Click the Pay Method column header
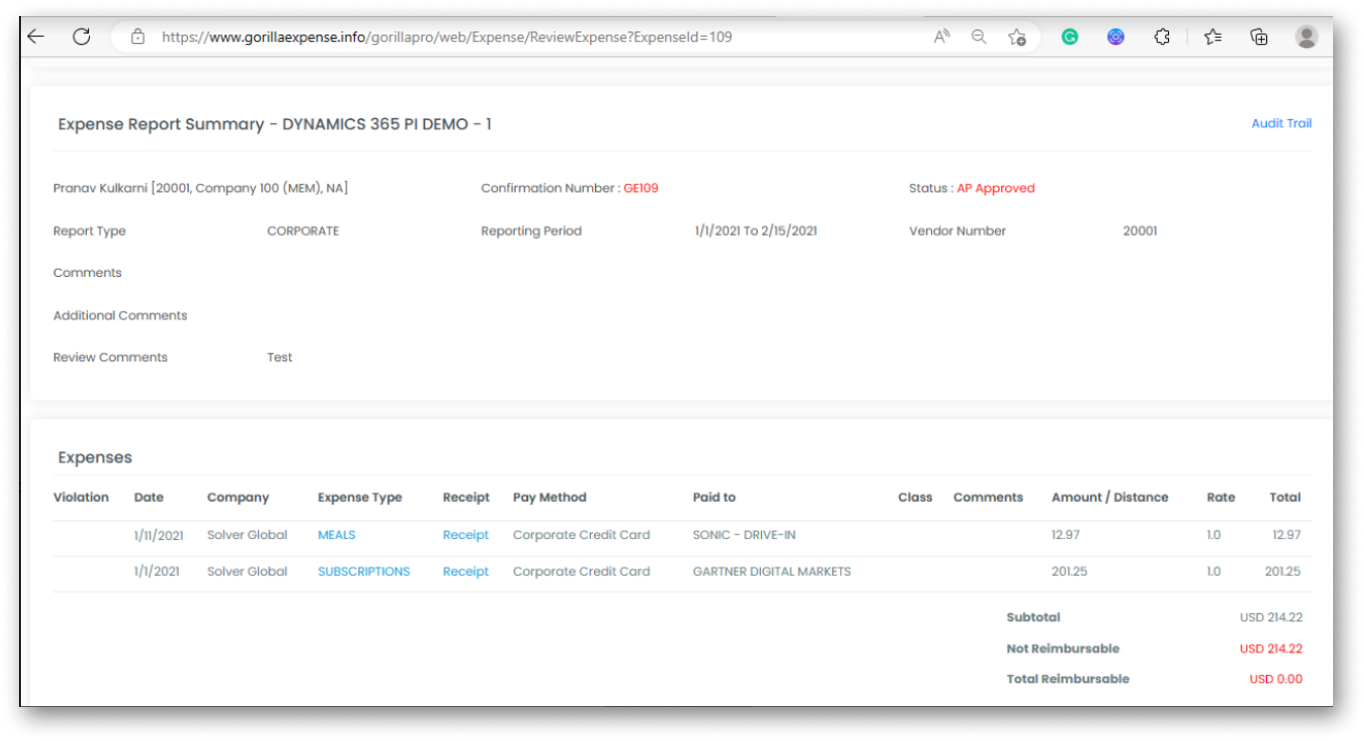This screenshot has height=741, width=1364. [x=549, y=497]
